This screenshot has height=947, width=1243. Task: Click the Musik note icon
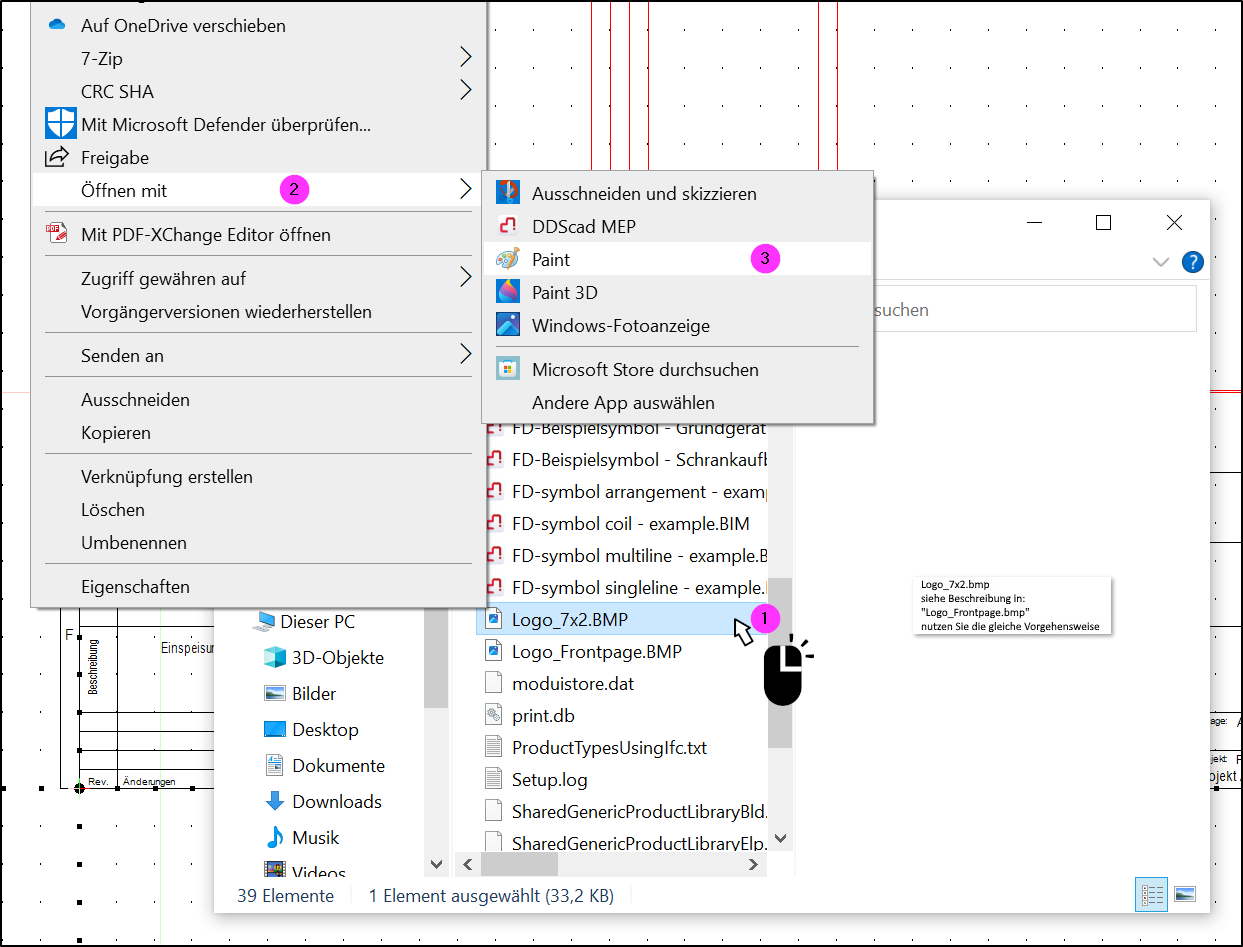pyautogui.click(x=274, y=837)
